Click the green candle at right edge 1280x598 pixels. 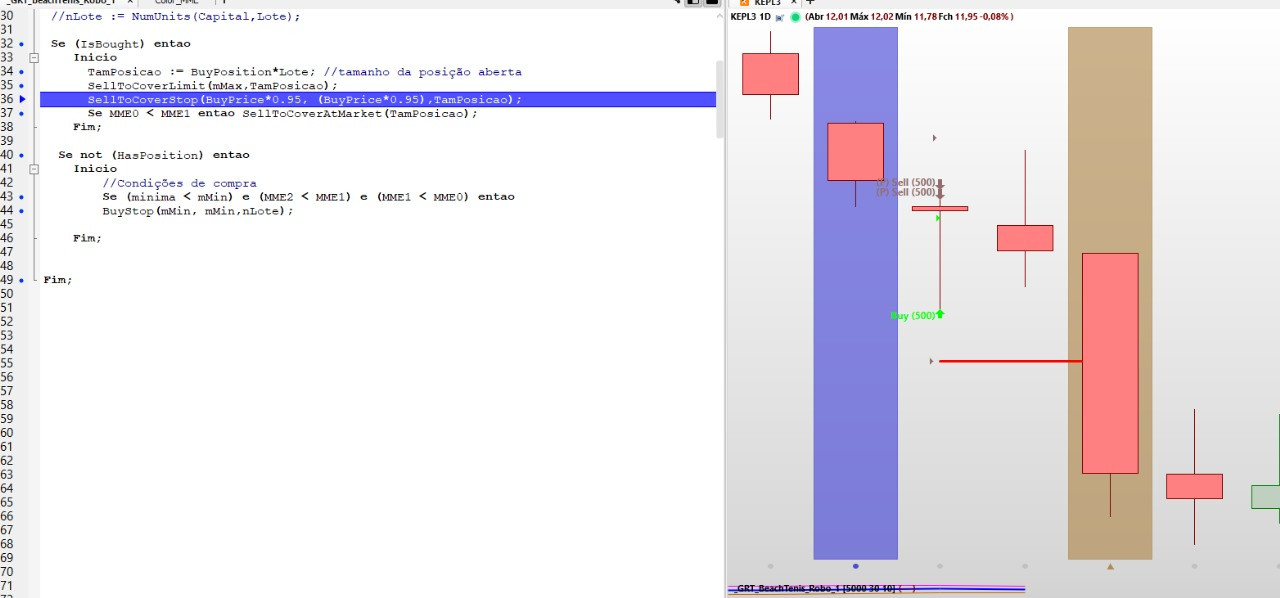(1266, 496)
